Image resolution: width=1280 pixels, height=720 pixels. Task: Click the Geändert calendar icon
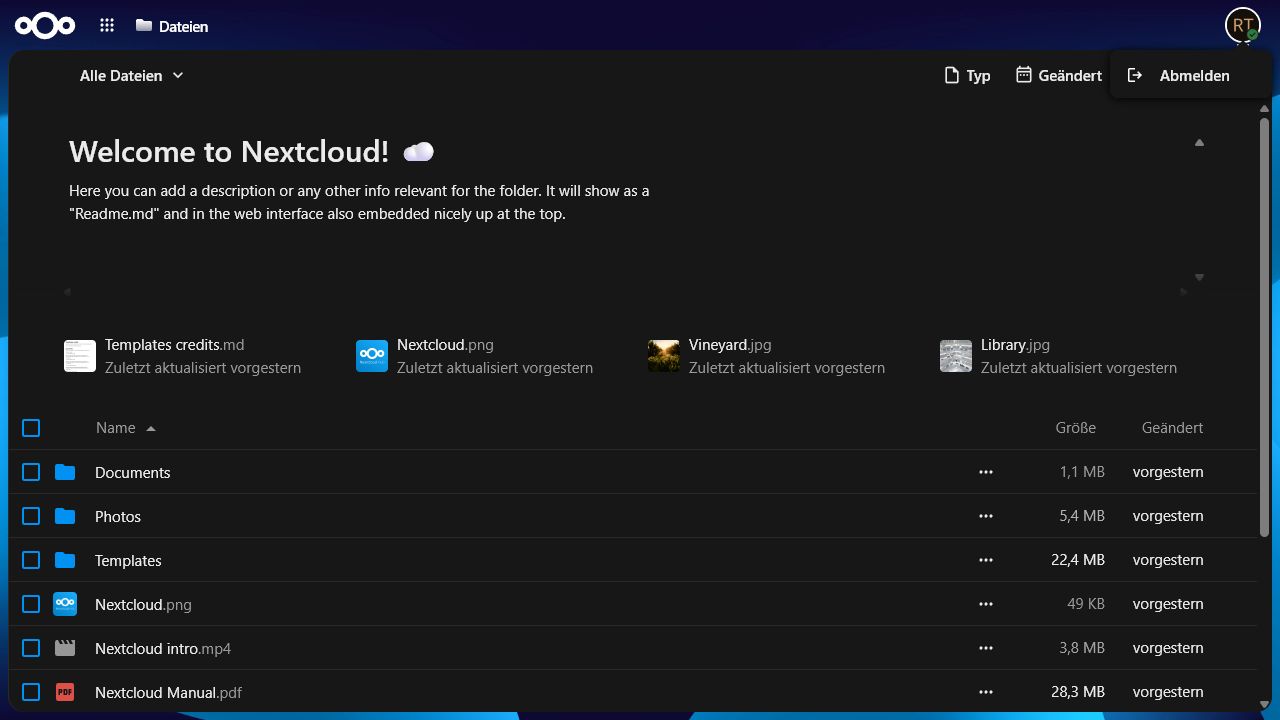[1024, 75]
